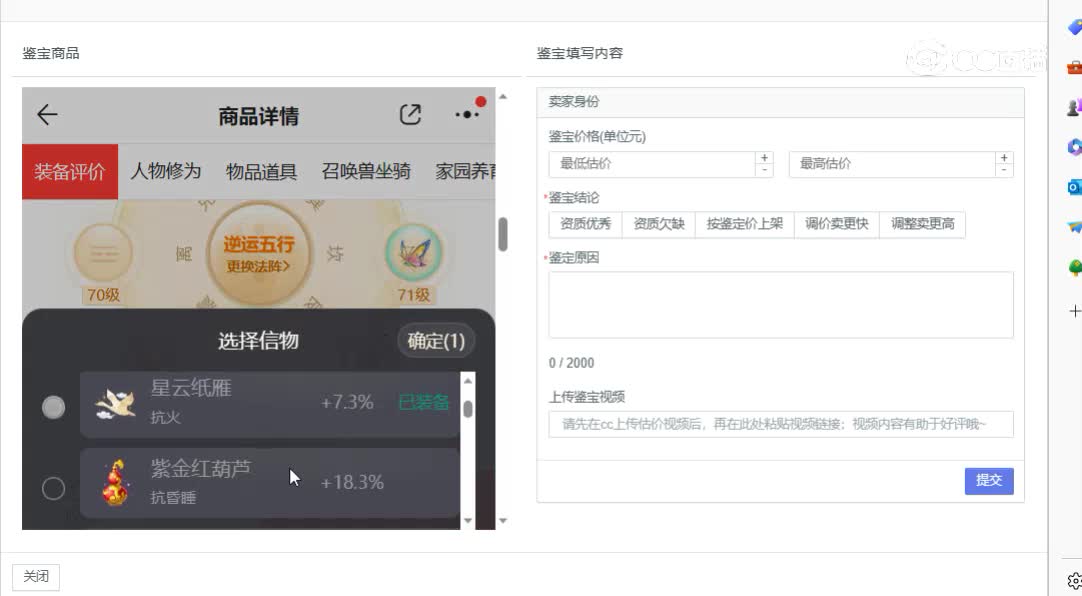
Task: Choose 按鉴定价上架 conclusion option
Action: pos(745,224)
